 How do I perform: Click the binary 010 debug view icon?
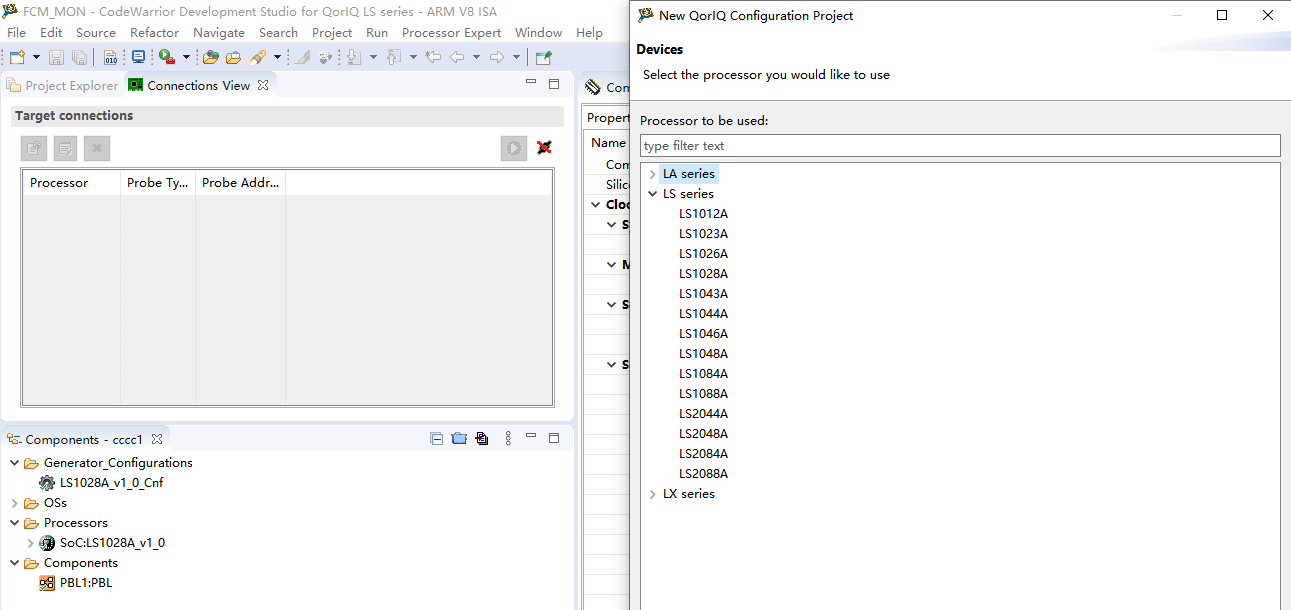point(111,57)
